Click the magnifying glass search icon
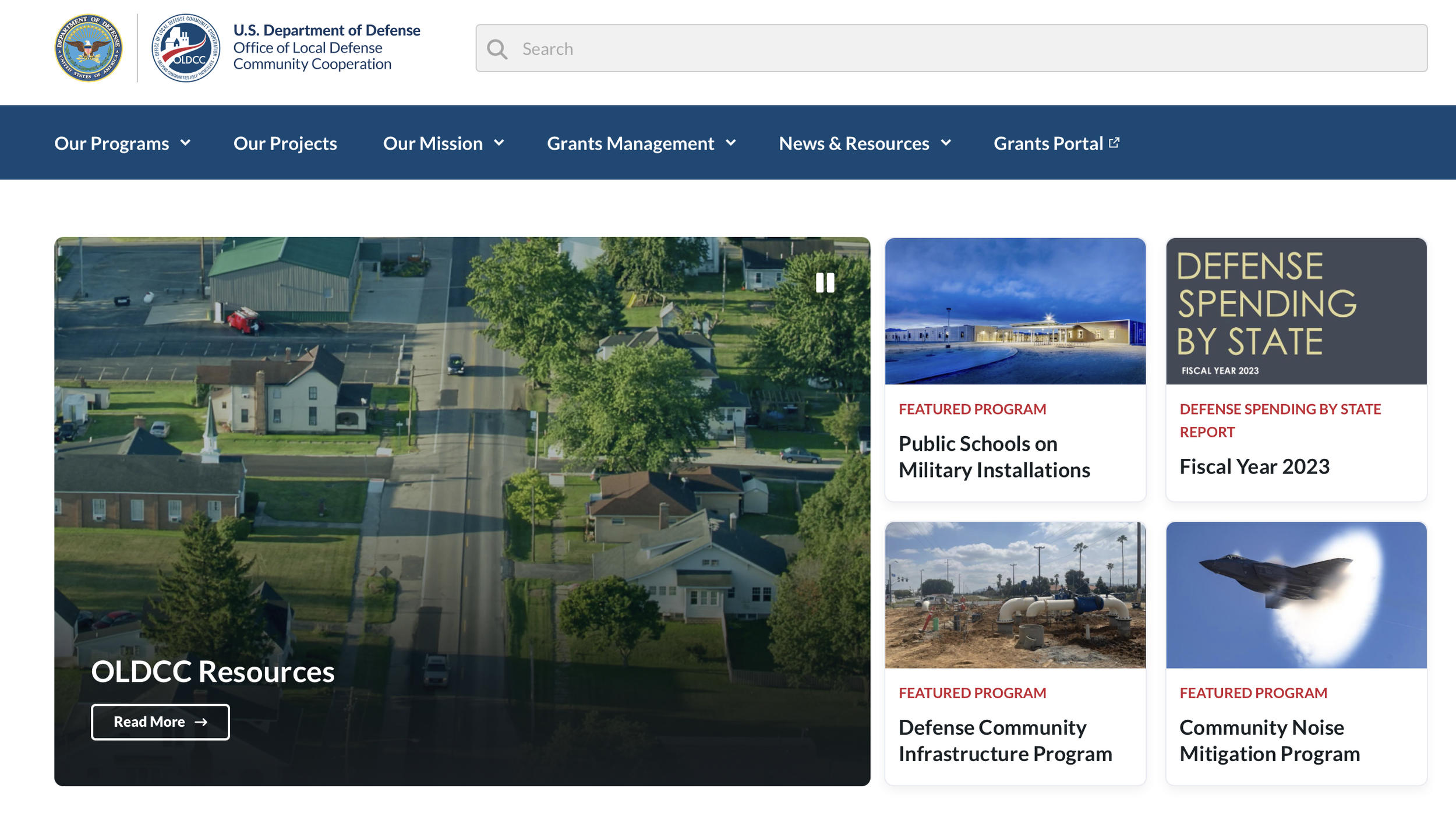This screenshot has height=824, width=1456. [497, 49]
